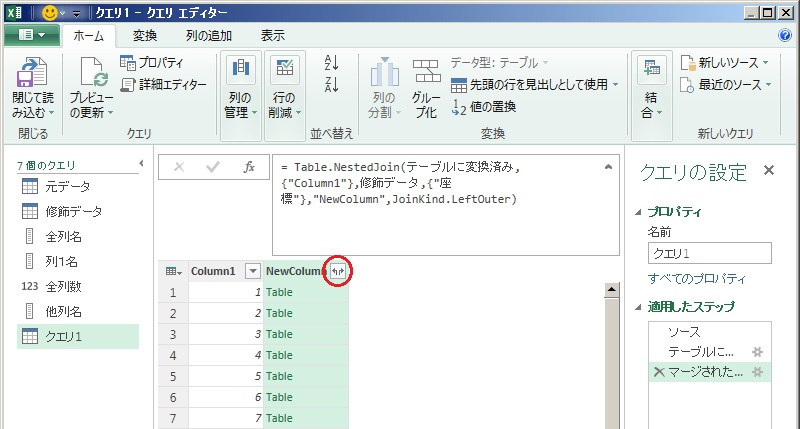The image size is (800, 429).
Task: Open the 詳細エディター advanced editor
Action: (163, 84)
